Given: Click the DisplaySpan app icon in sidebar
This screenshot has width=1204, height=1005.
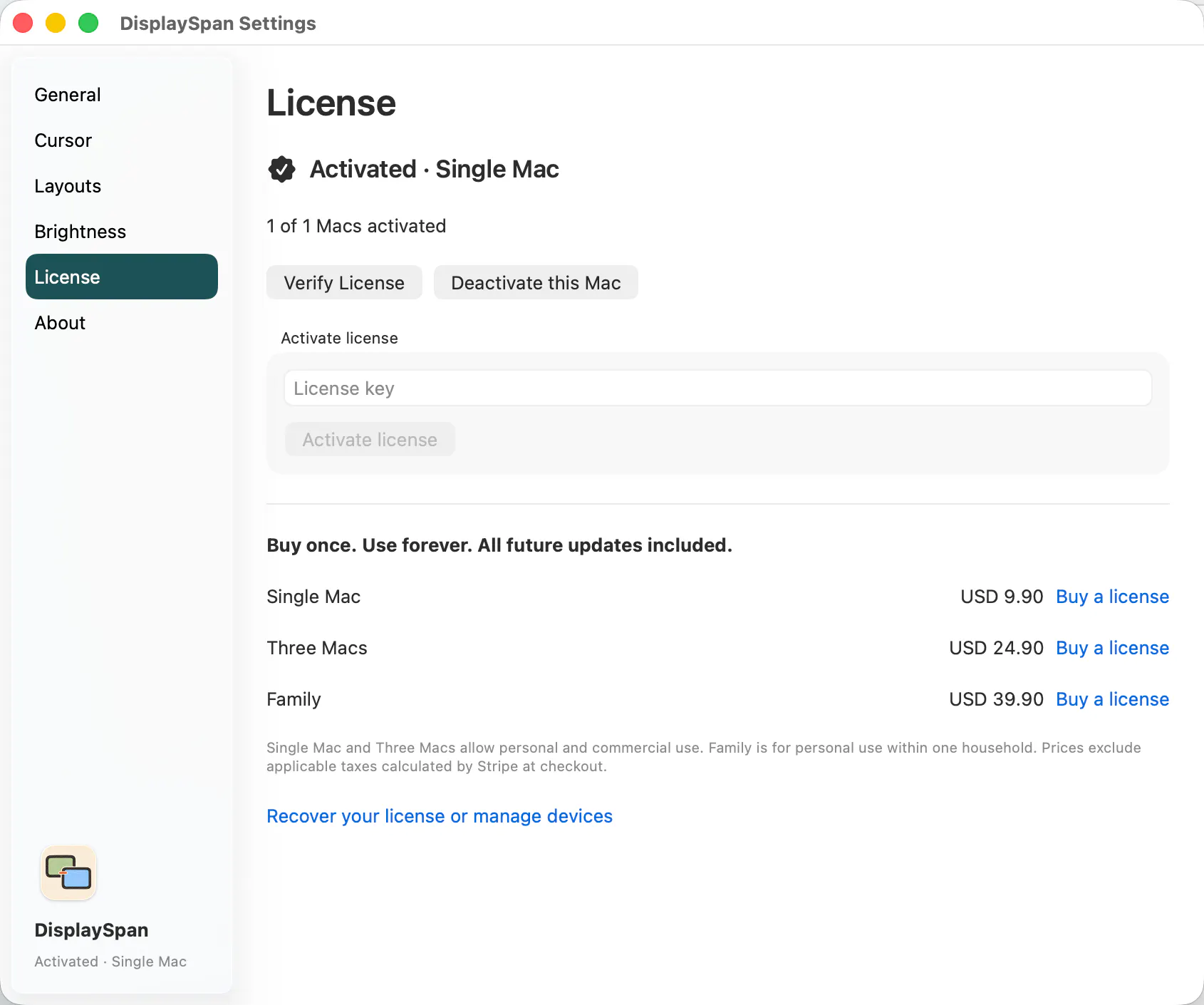Looking at the screenshot, I should [68, 872].
